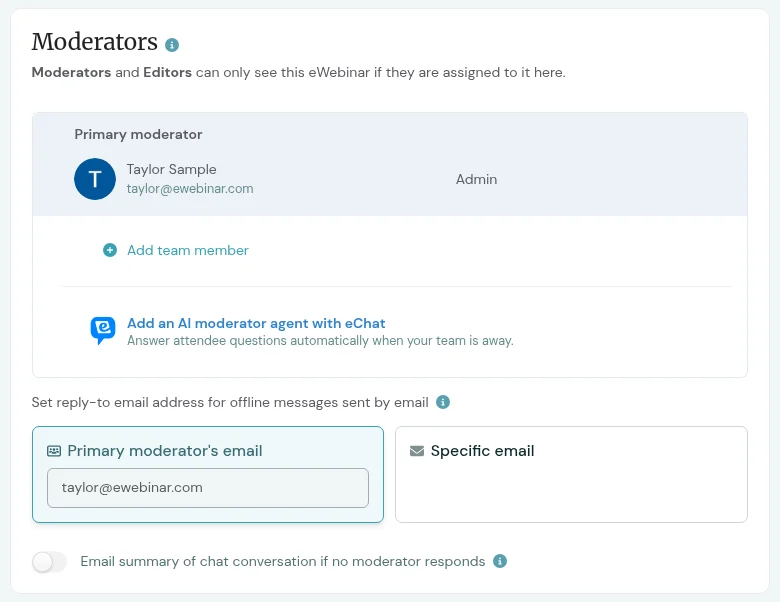Enable email summary of chat conversation toggle
Viewport: 780px width, 602px height.
tap(49, 562)
